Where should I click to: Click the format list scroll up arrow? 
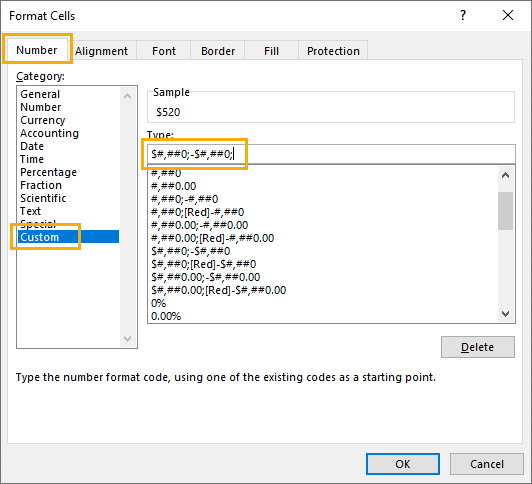506,175
